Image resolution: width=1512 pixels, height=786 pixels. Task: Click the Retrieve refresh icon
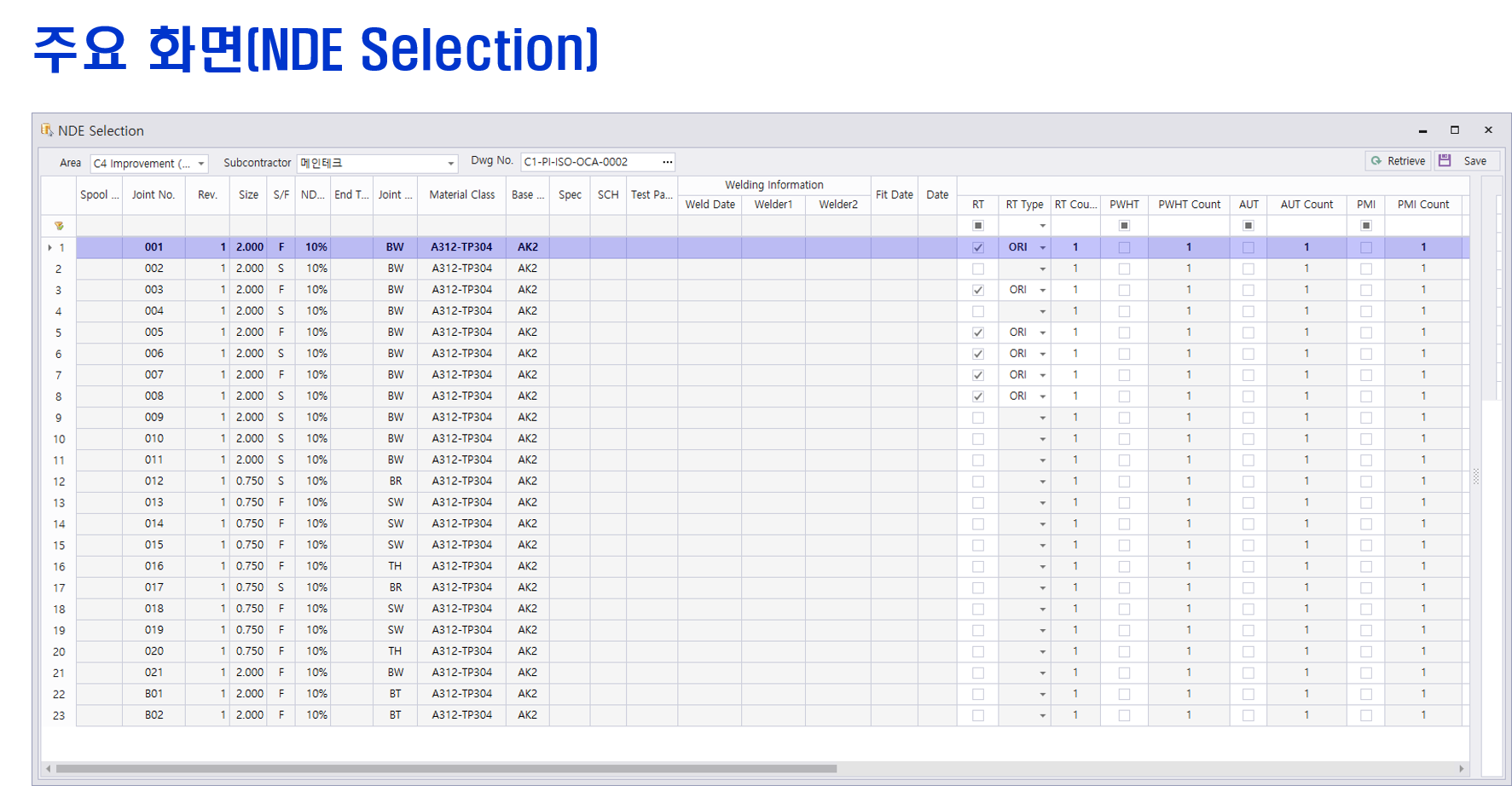(1376, 161)
